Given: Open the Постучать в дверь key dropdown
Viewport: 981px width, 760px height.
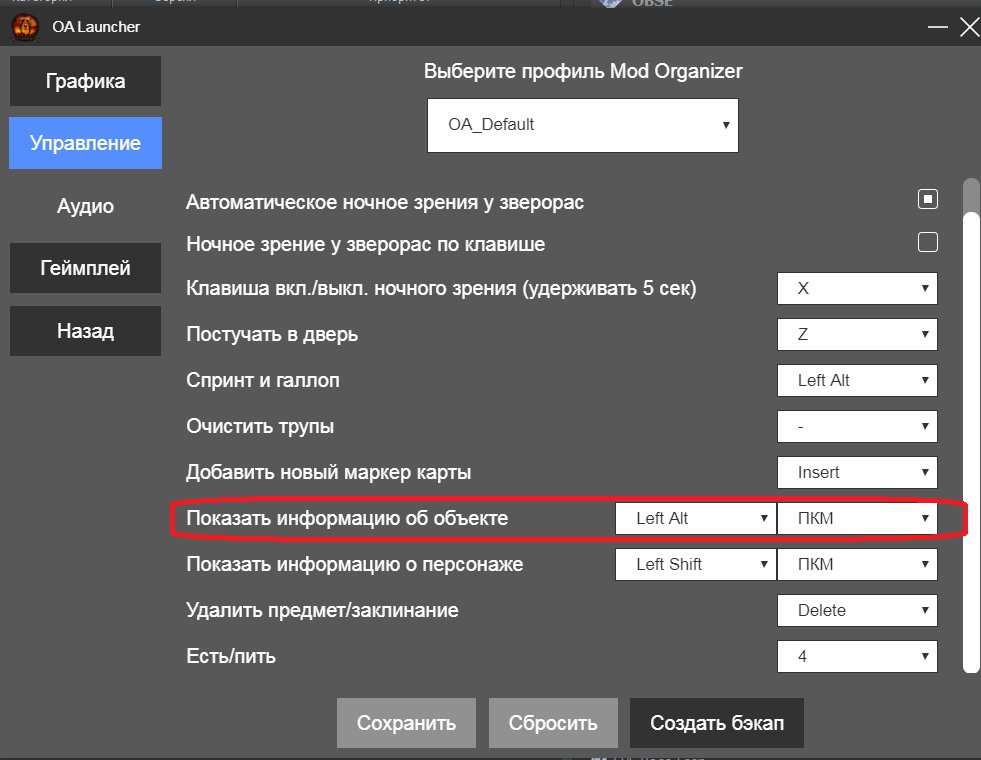Looking at the screenshot, I should [x=857, y=334].
